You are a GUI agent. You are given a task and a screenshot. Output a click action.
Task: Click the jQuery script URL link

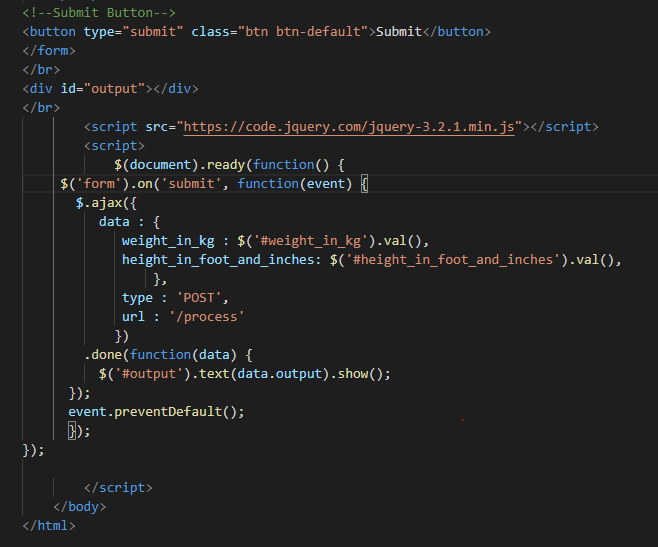[349, 127]
